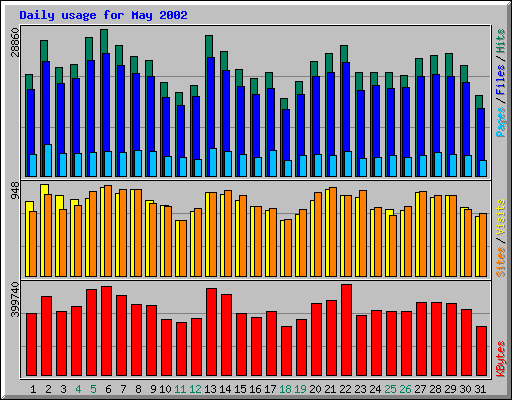Select the blue Files bar for day 18
Screen dimensions: 512x400
pyautogui.click(x=286, y=135)
